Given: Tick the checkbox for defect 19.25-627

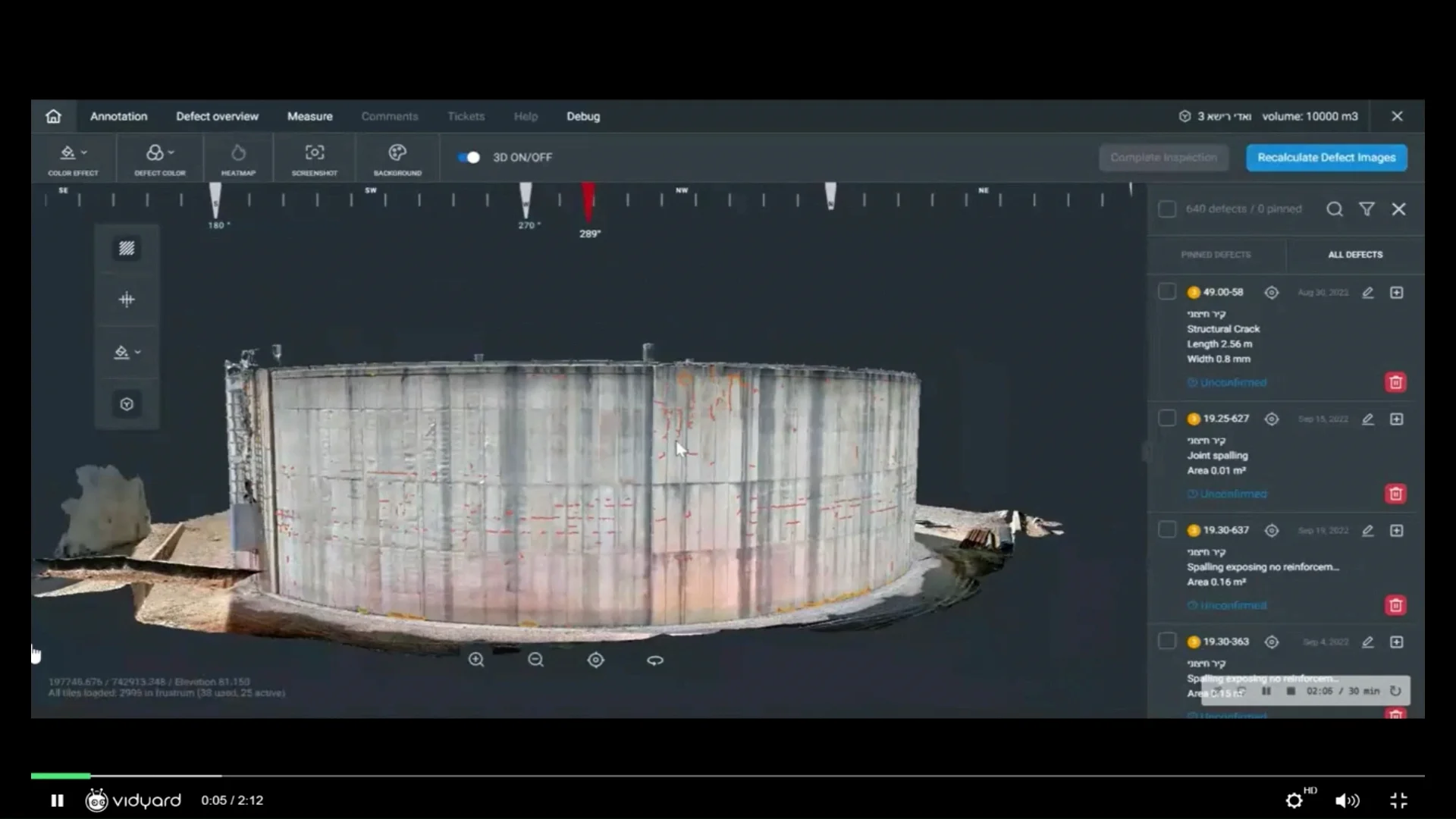Looking at the screenshot, I should (1167, 419).
